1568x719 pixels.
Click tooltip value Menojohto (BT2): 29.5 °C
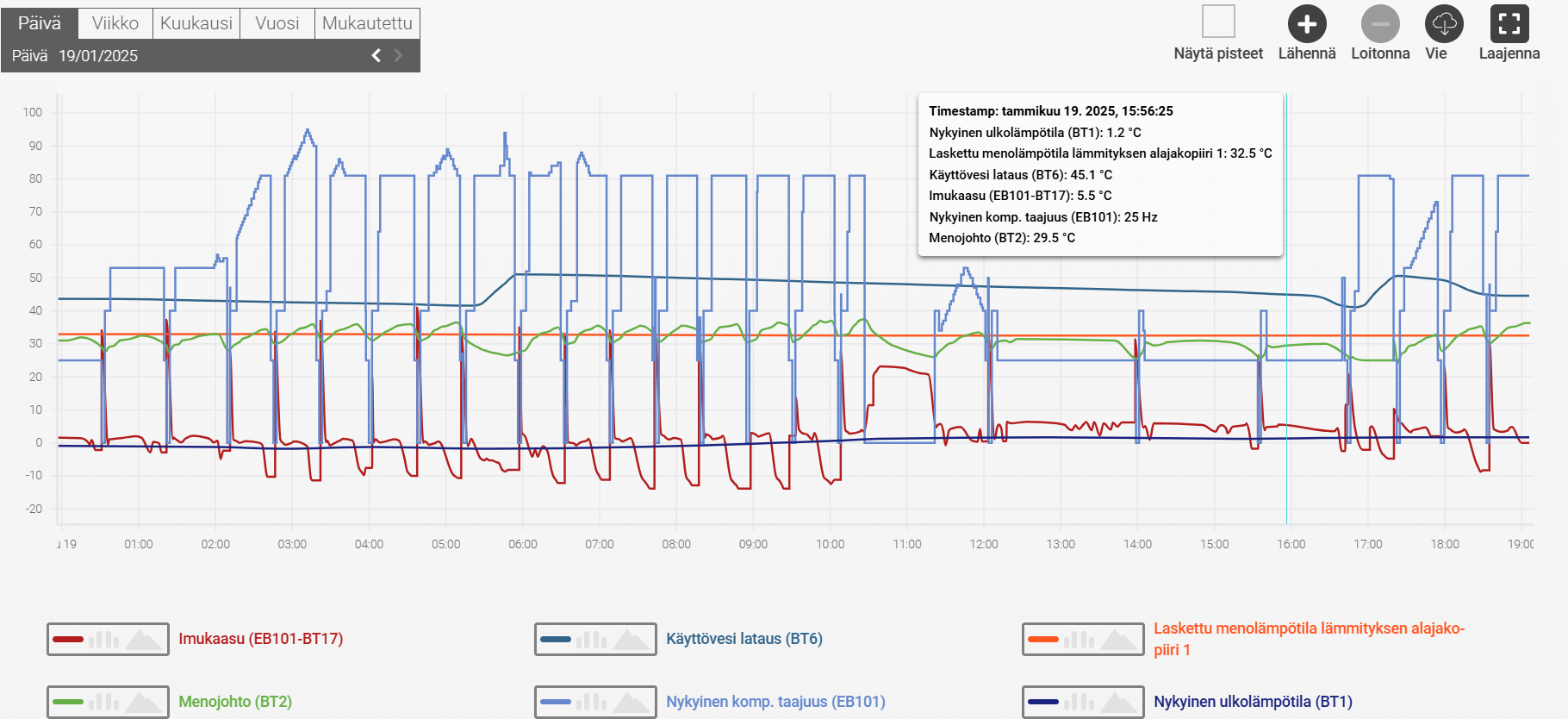pyautogui.click(x=1002, y=238)
